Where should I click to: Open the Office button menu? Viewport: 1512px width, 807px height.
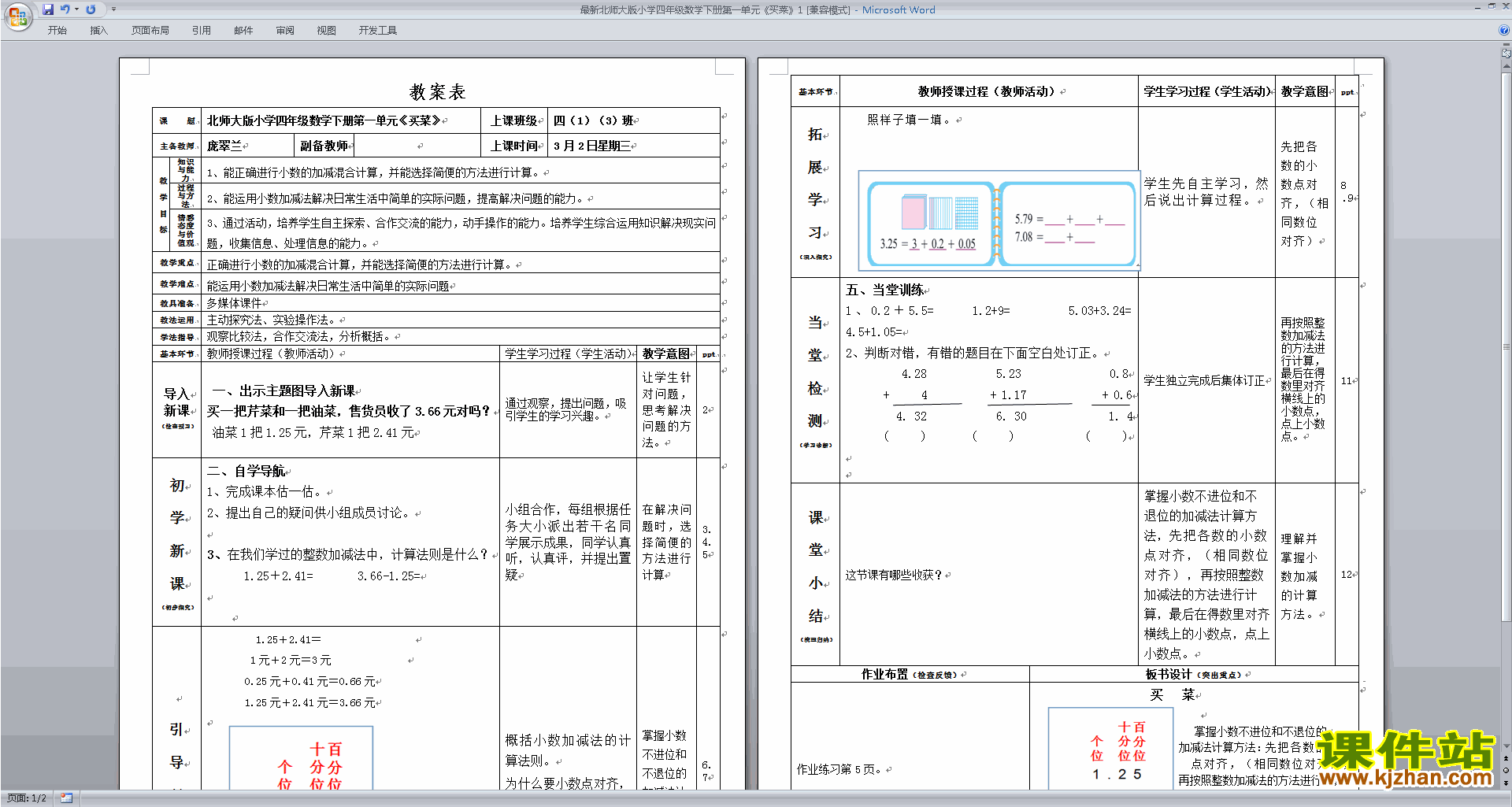[x=17, y=17]
